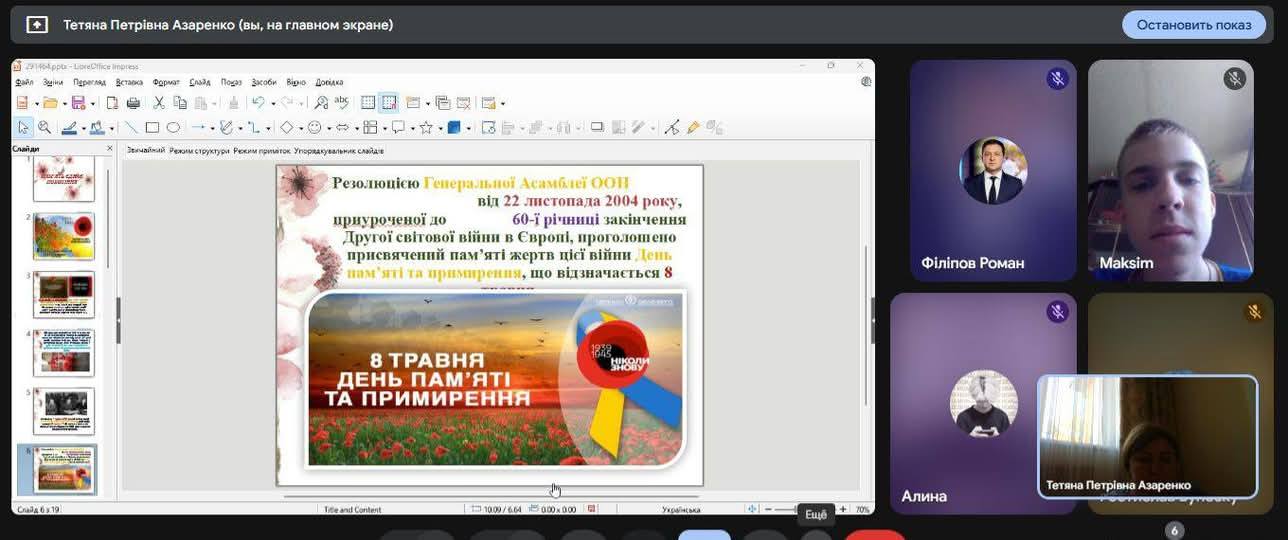Select the Ellipse drawing tool

(x=173, y=128)
